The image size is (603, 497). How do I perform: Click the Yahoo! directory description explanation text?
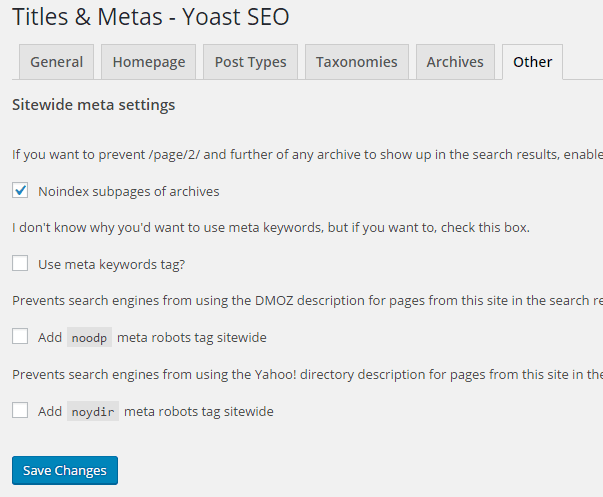(x=300, y=374)
